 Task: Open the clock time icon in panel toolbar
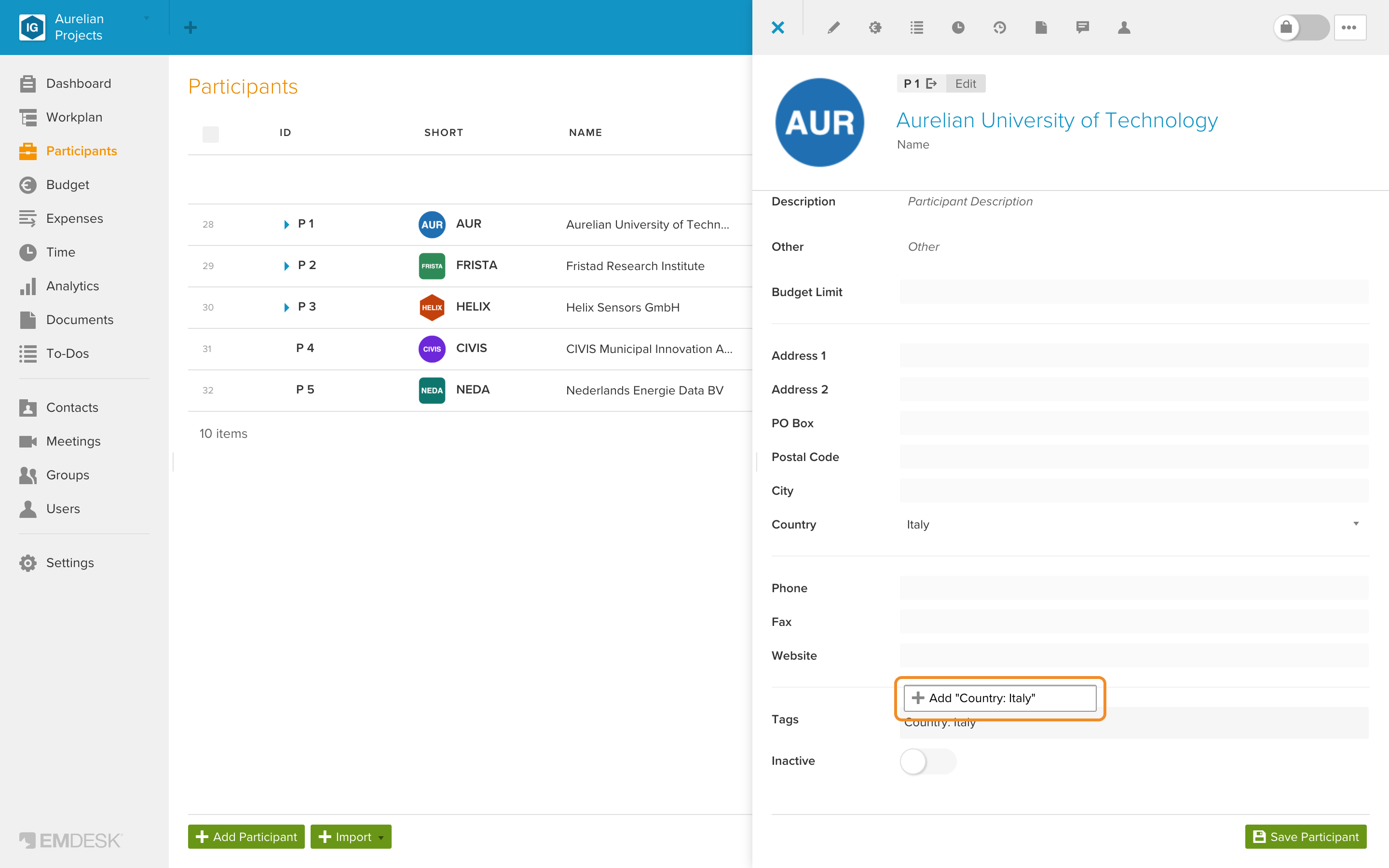958,27
